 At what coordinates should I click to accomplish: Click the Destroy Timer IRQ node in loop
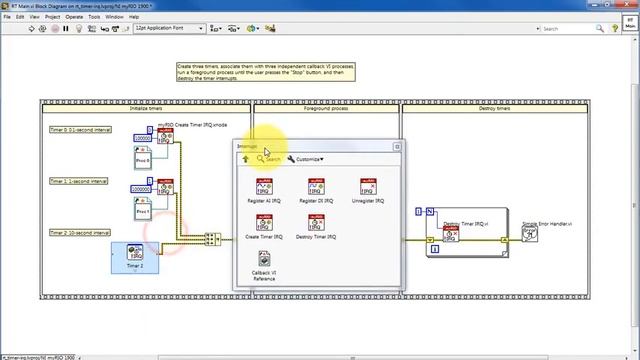point(451,234)
